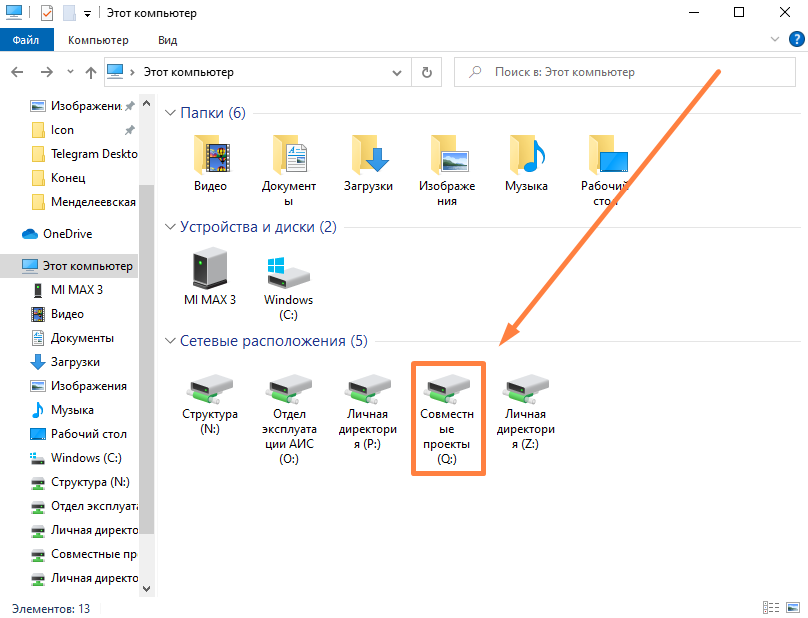Switch to the Вид ribbon tab
Screen dimensions: 808x618
(167, 40)
